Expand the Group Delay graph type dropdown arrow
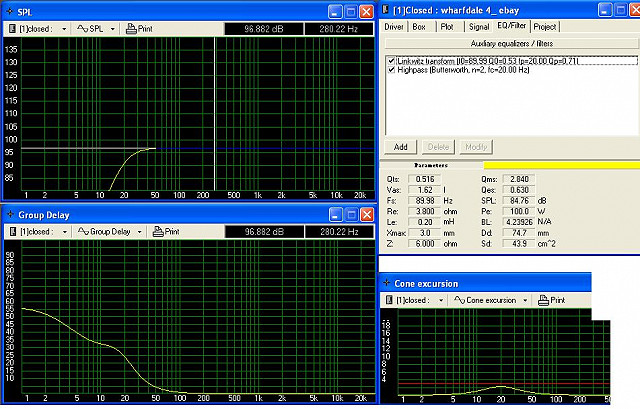Image resolution: width=640 pixels, height=409 pixels. pos(141,231)
